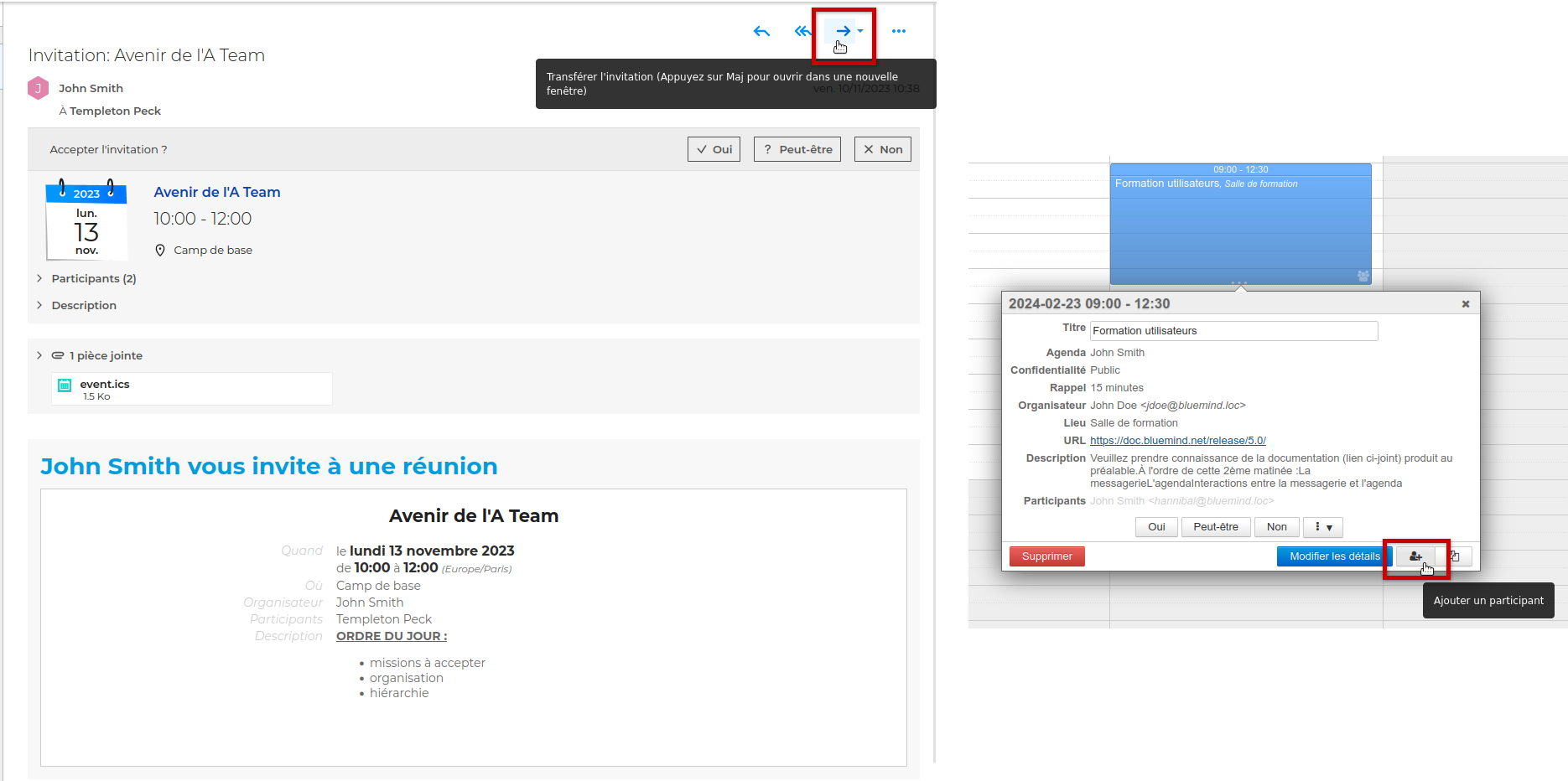Click the add participant icon button
The image size is (1568, 781).
click(x=1415, y=556)
